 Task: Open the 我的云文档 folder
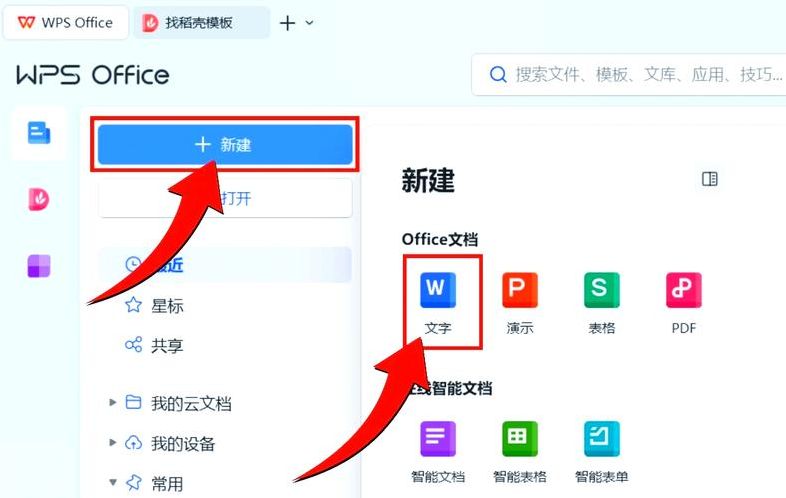tap(178, 403)
